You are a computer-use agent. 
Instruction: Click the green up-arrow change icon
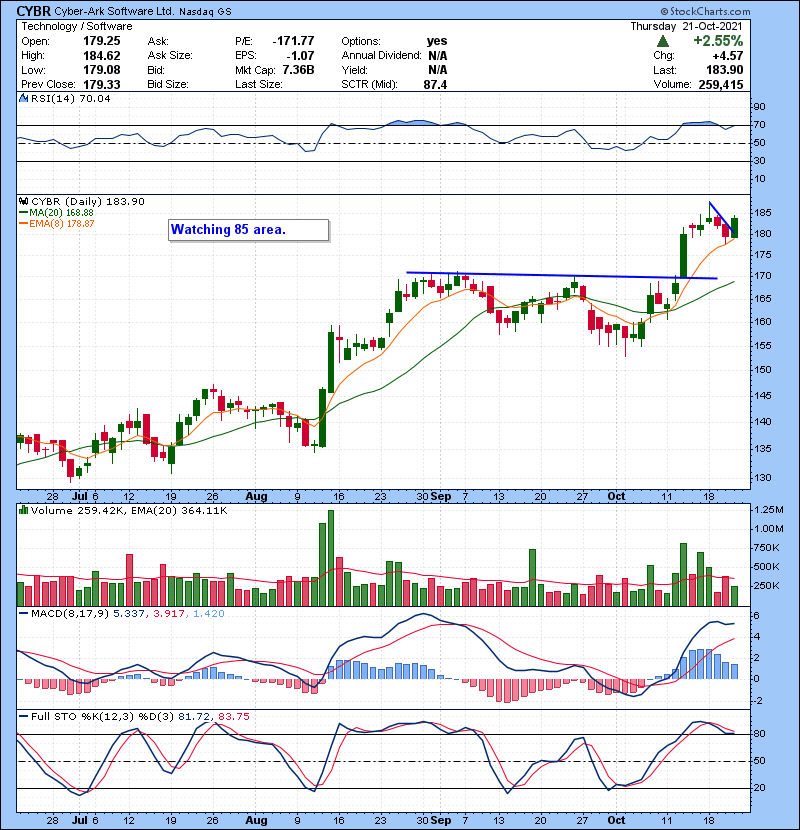tap(662, 41)
